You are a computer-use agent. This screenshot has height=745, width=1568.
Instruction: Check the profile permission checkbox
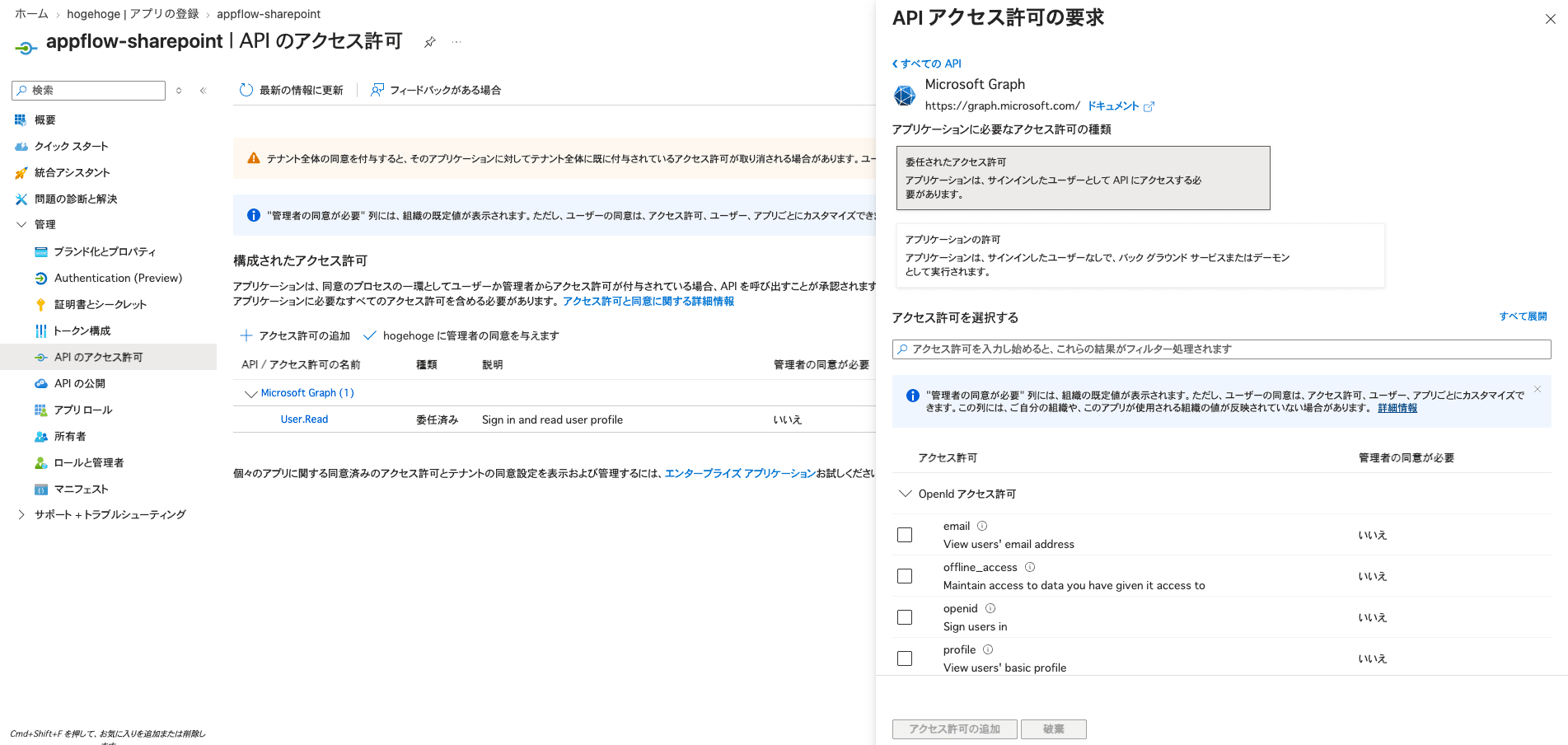coord(905,658)
